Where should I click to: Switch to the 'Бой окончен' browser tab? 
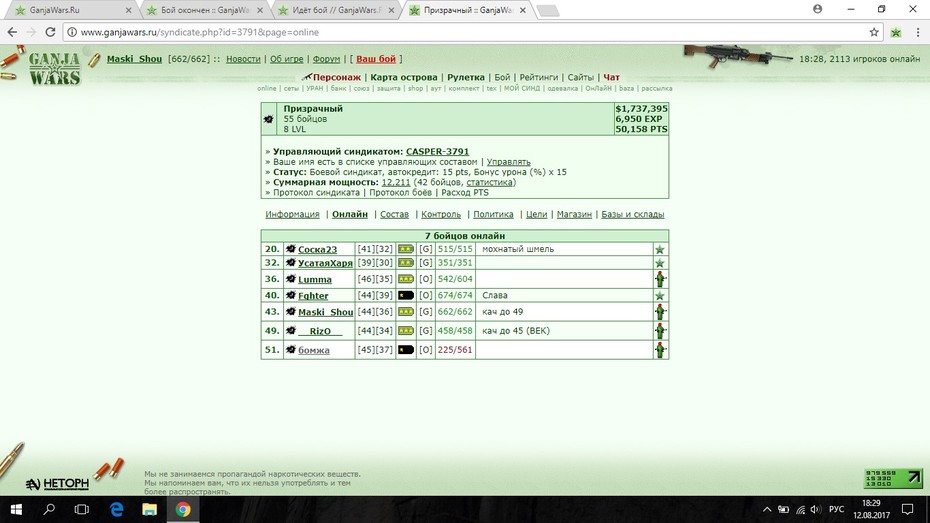(x=205, y=10)
